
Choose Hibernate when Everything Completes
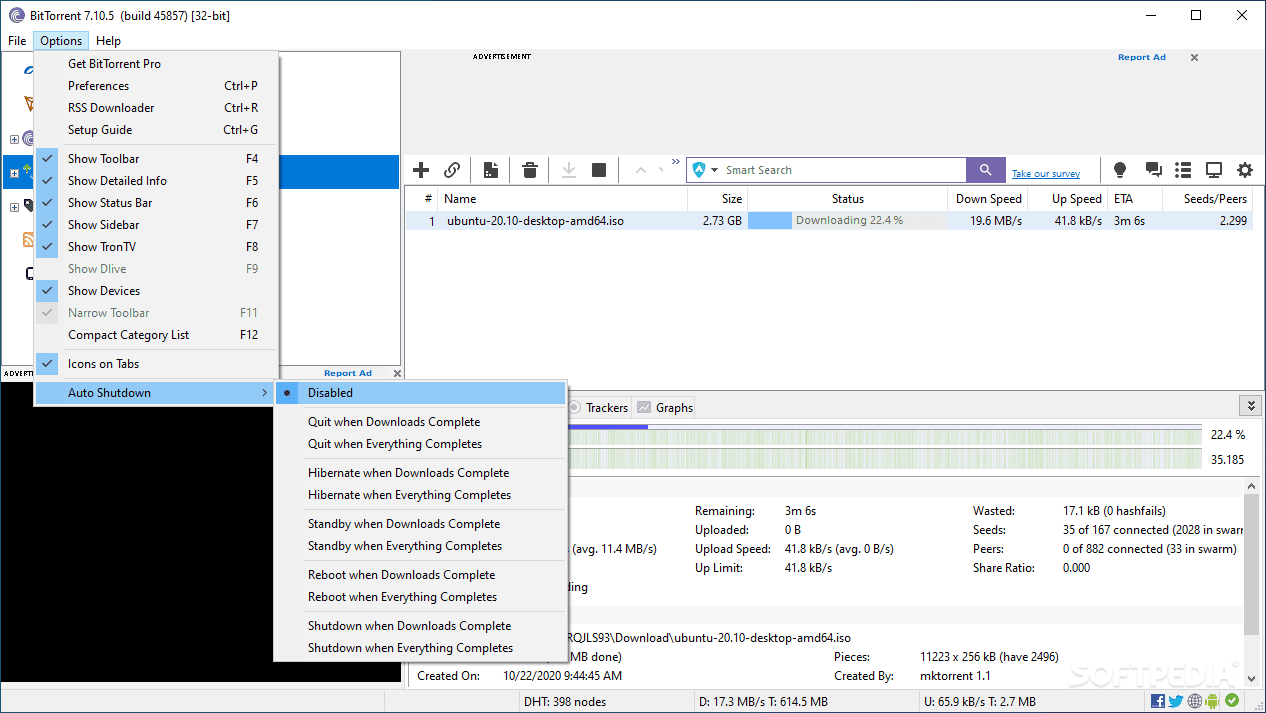[420, 495]
